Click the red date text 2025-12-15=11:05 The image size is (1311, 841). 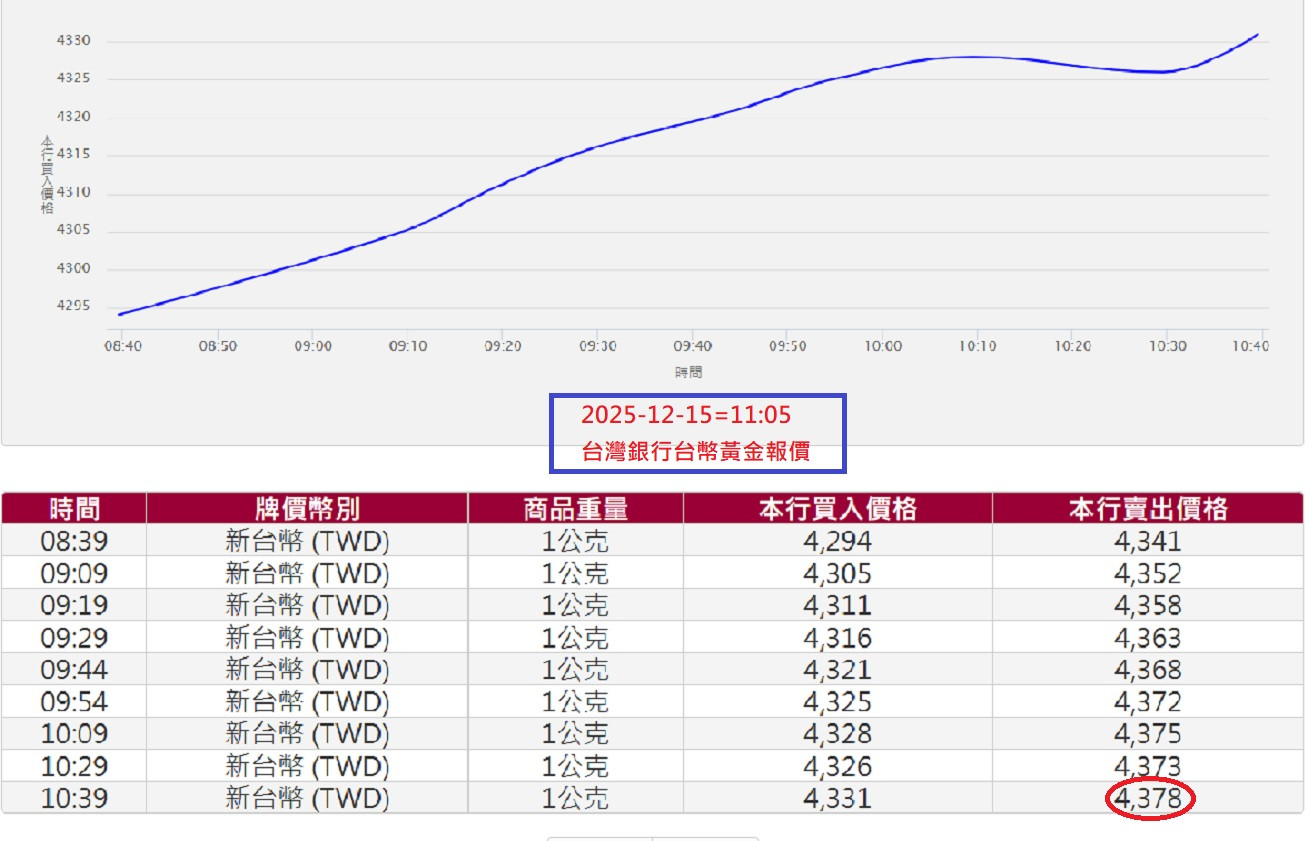pyautogui.click(x=687, y=415)
